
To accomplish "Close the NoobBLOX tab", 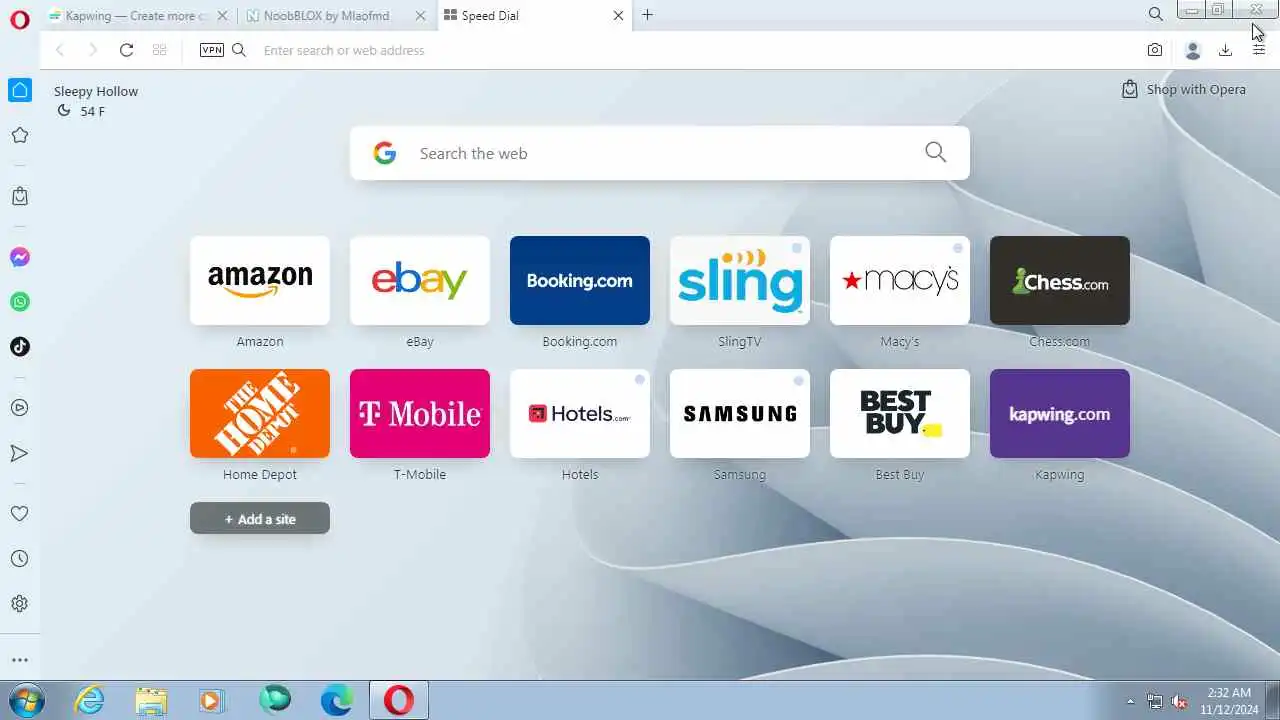I will (x=420, y=15).
